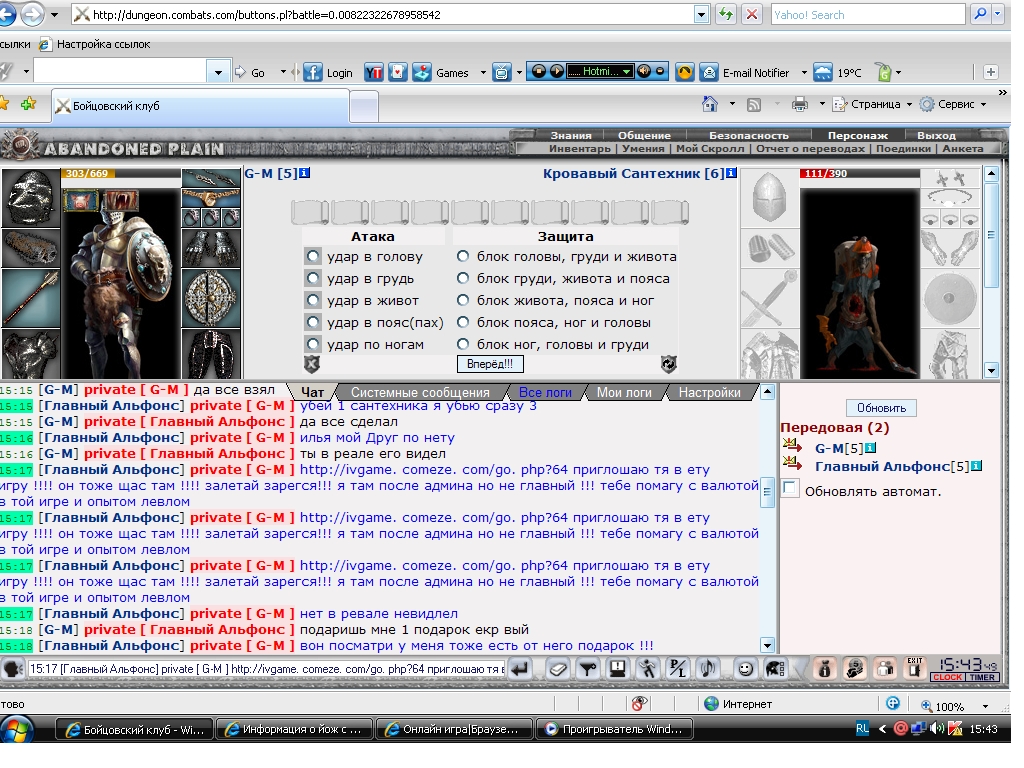This screenshot has width=1024, height=768.
Task: Open the search provider dropdown arrow
Action: coord(997,14)
